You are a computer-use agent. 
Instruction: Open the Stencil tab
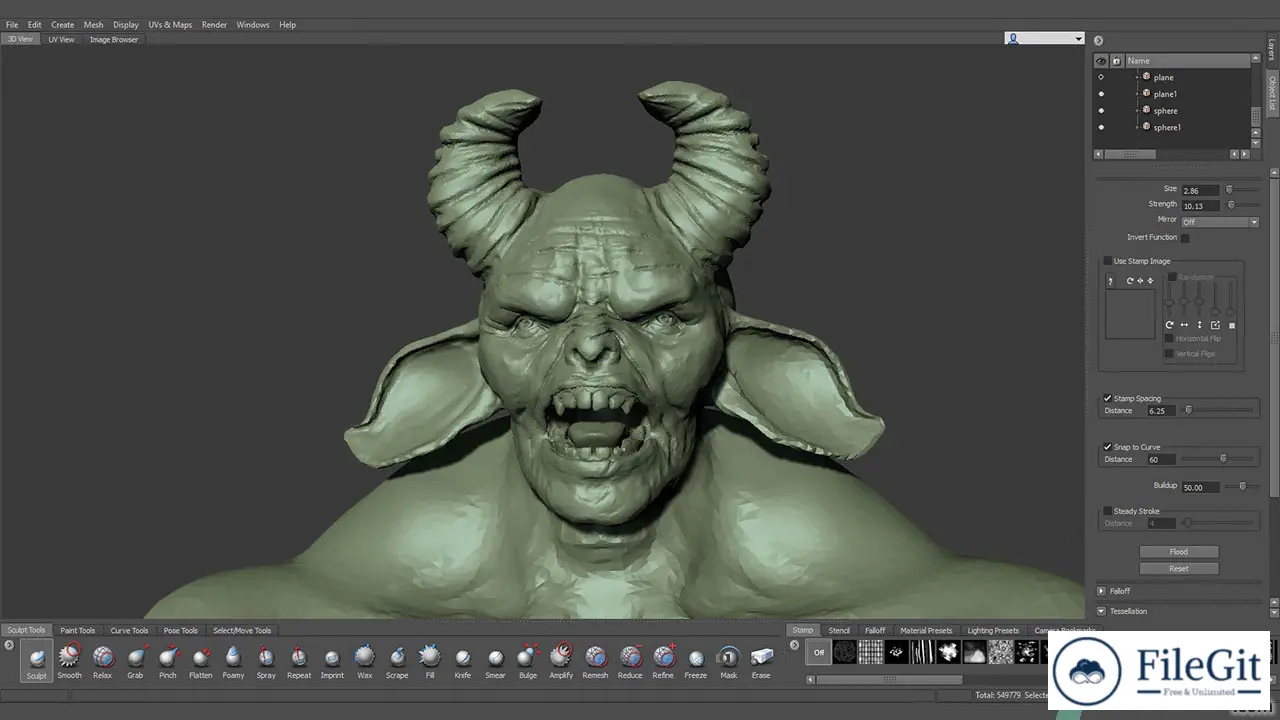point(839,630)
